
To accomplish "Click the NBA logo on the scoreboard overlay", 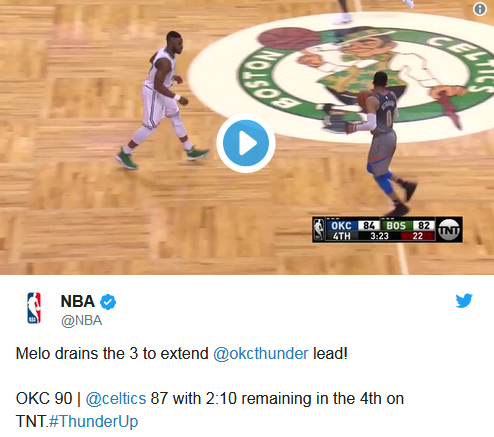I will (x=319, y=229).
